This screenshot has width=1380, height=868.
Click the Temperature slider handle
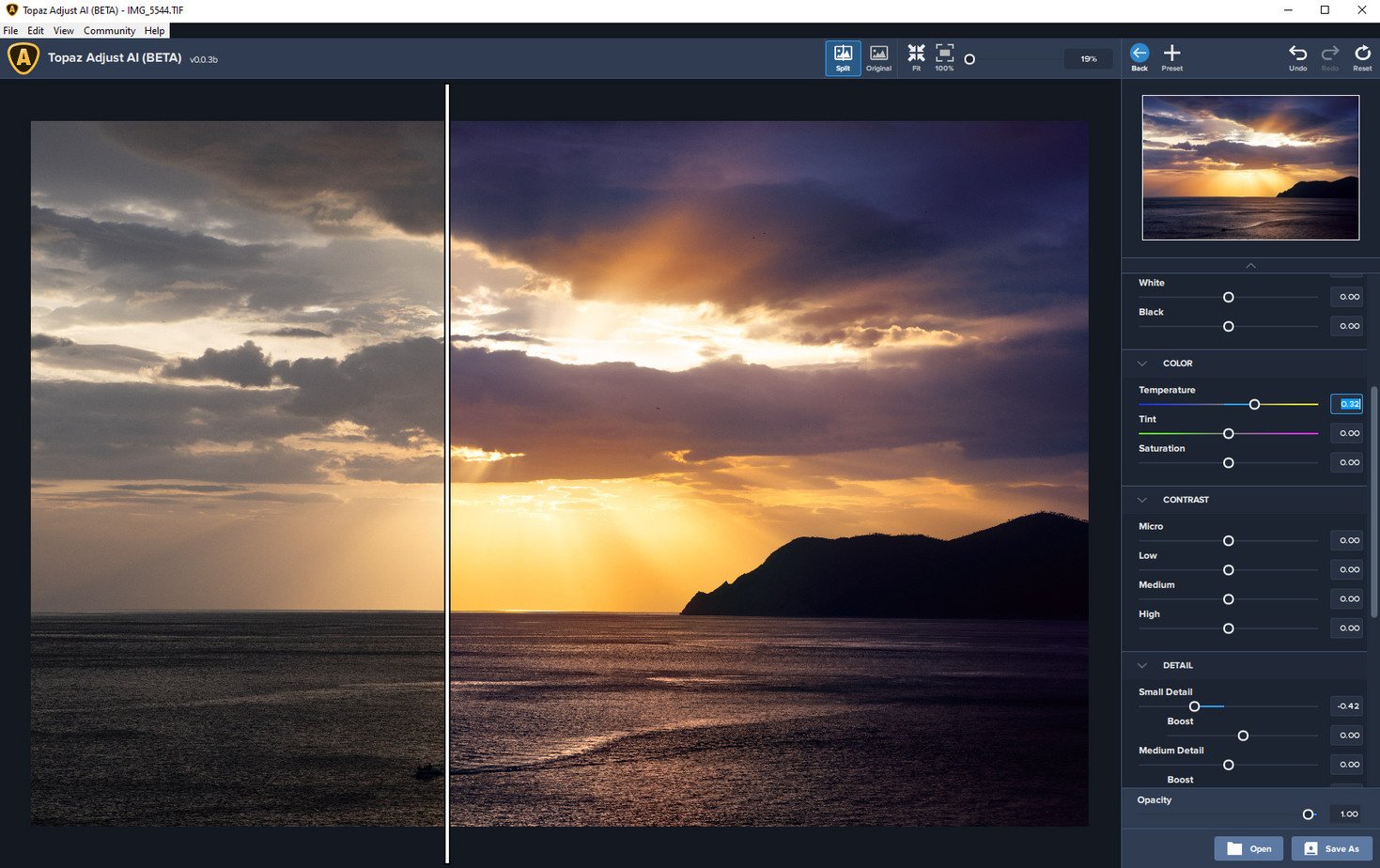pos(1254,404)
